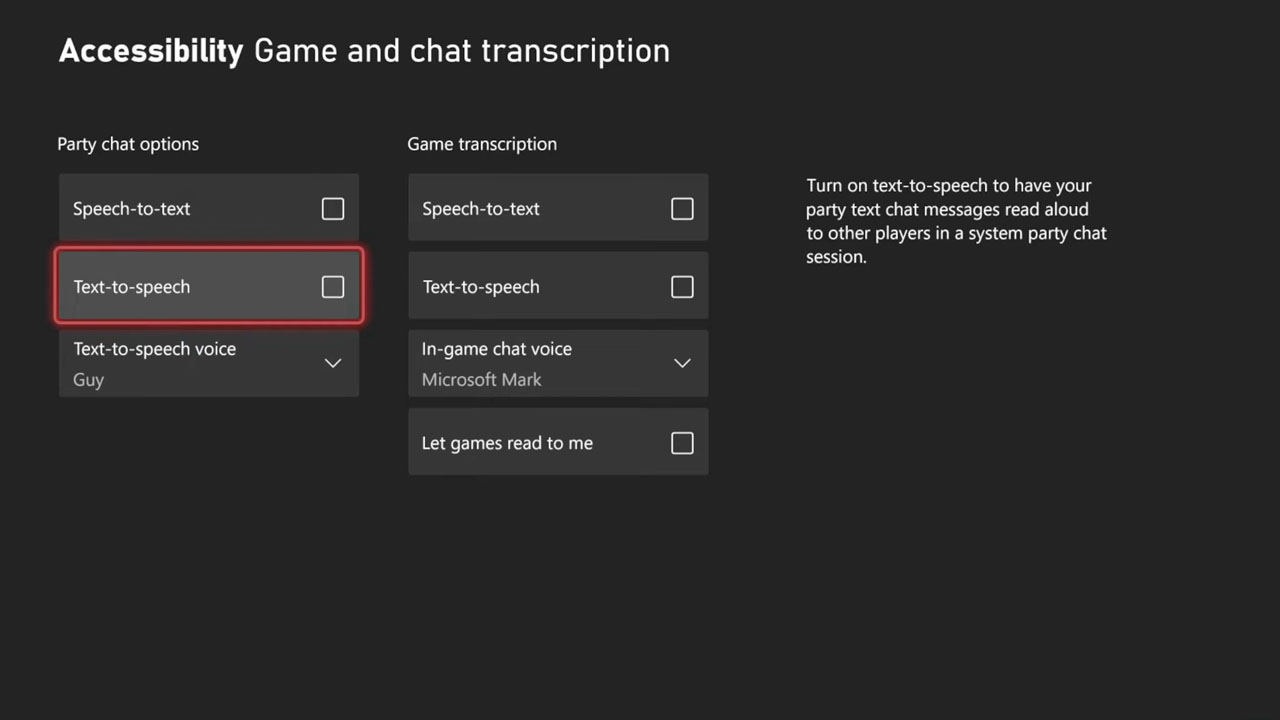Click the Party chat options section header
The height and width of the screenshot is (720, 1280).
point(128,144)
